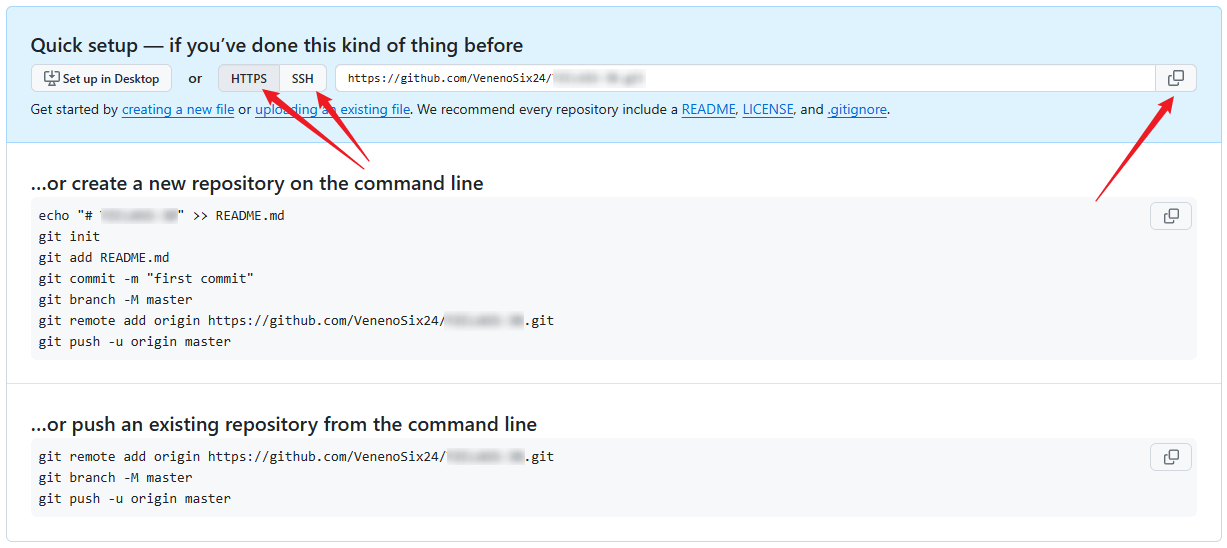Viewport: 1227px width, 548px height.
Task: Click the repository URL text field
Action: coord(745,78)
